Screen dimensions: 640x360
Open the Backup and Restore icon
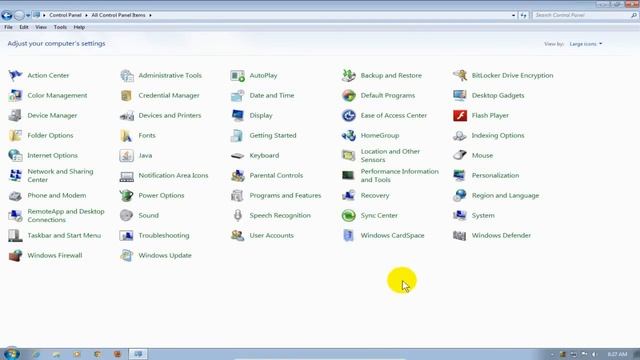pyautogui.click(x=349, y=76)
